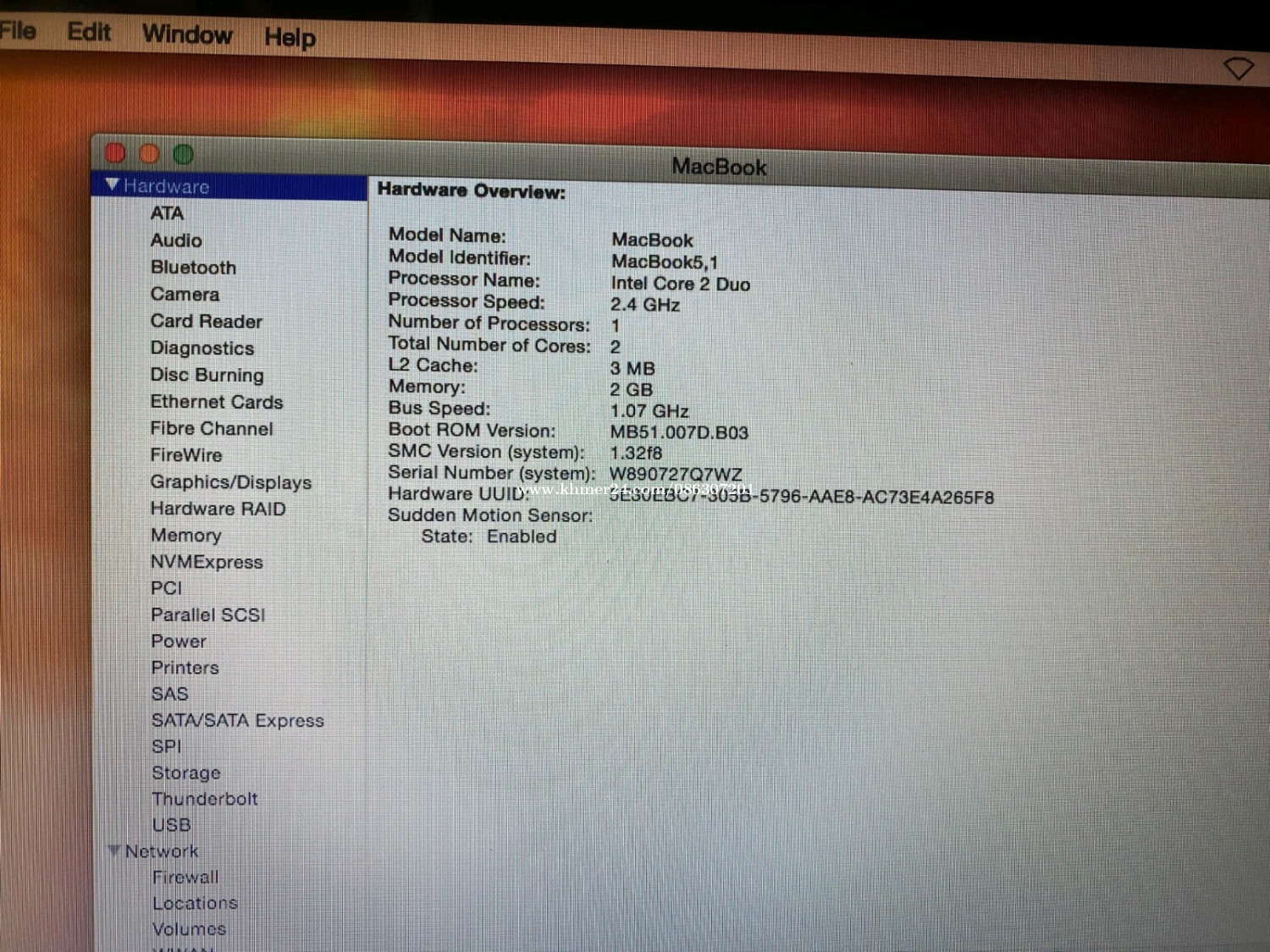Select Storage in the sidebar

pyautogui.click(x=186, y=773)
